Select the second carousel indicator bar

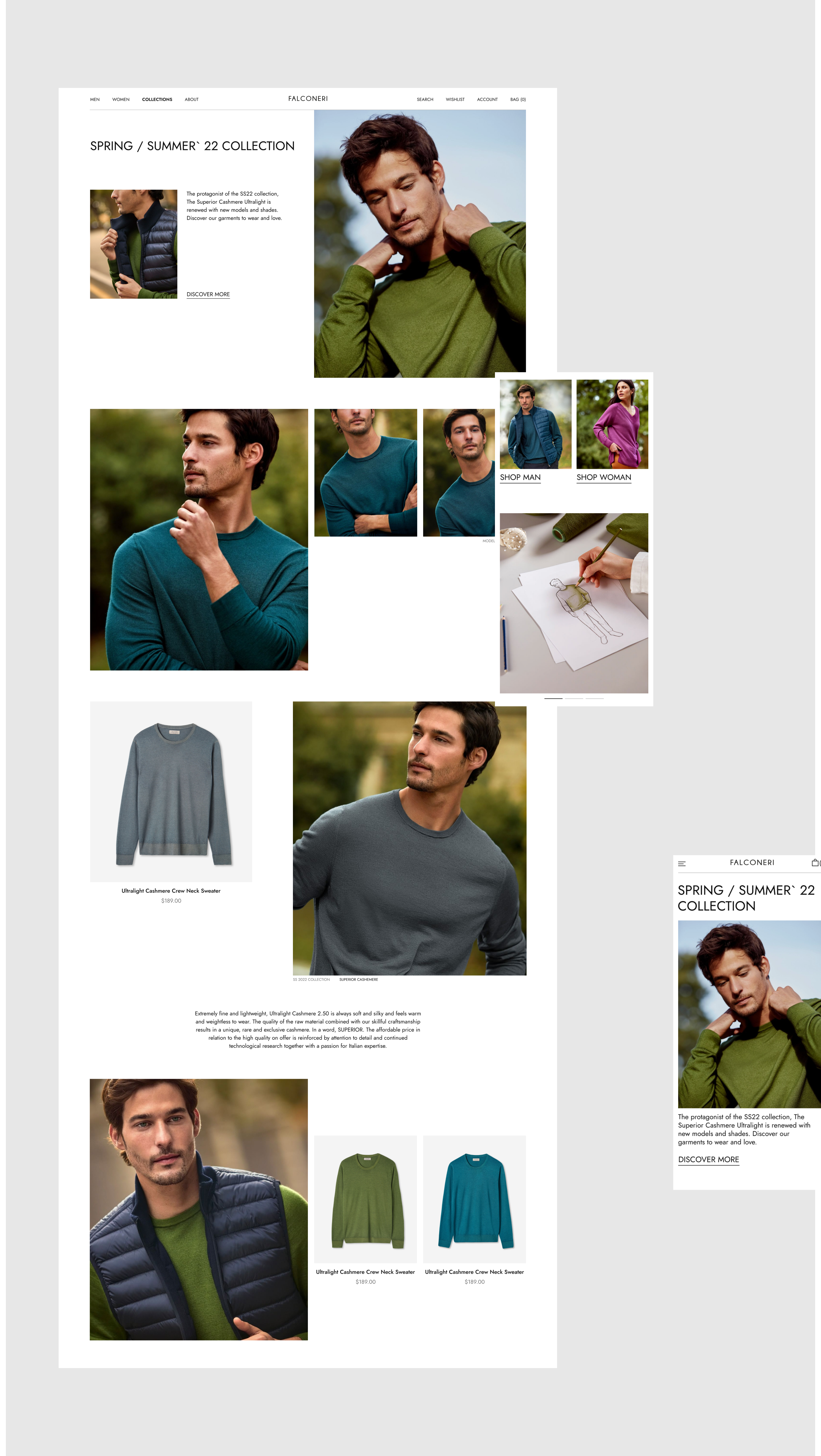(x=573, y=699)
